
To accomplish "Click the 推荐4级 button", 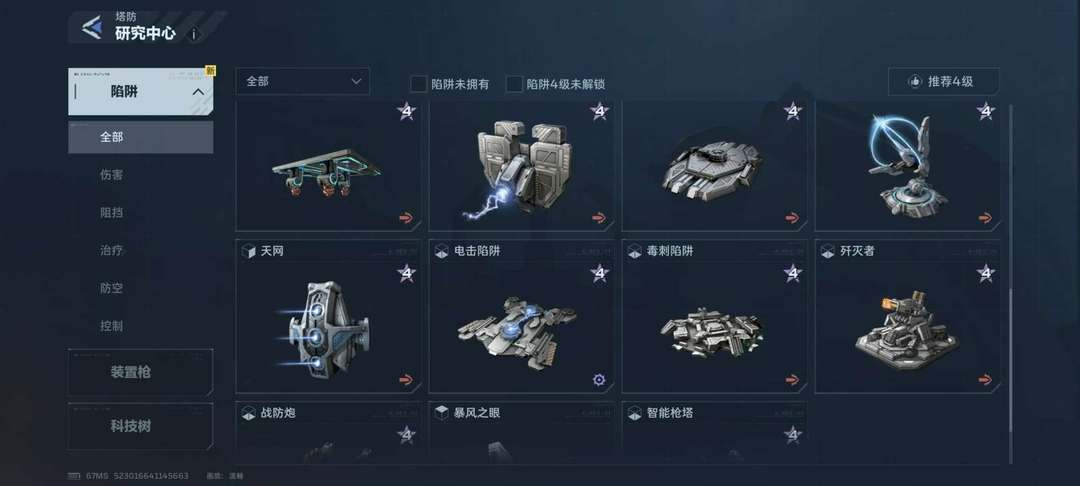I will click(x=944, y=81).
